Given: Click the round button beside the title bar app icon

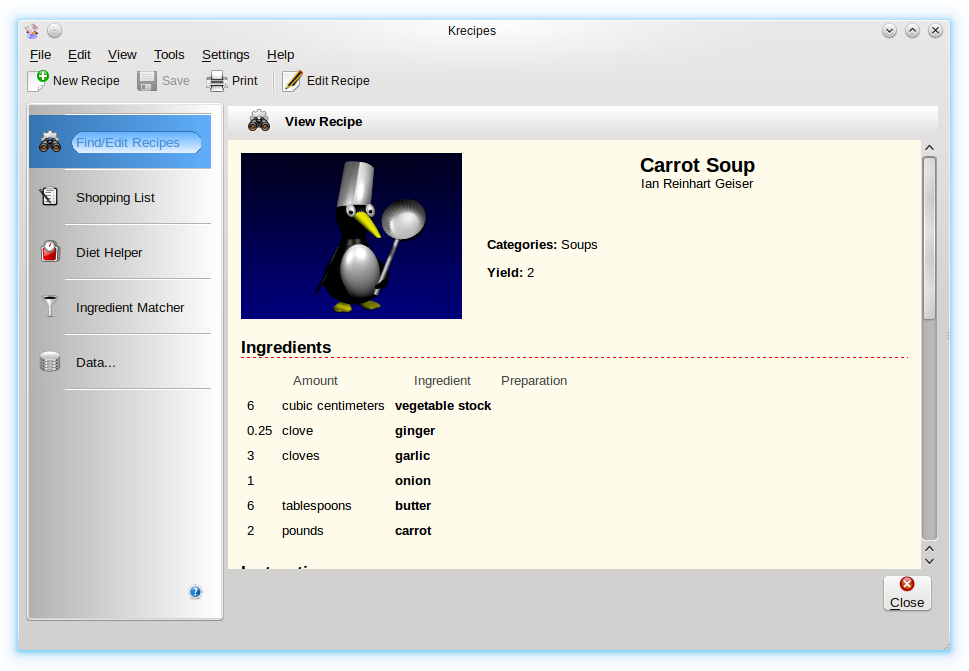Looking at the screenshot, I should [x=54, y=30].
